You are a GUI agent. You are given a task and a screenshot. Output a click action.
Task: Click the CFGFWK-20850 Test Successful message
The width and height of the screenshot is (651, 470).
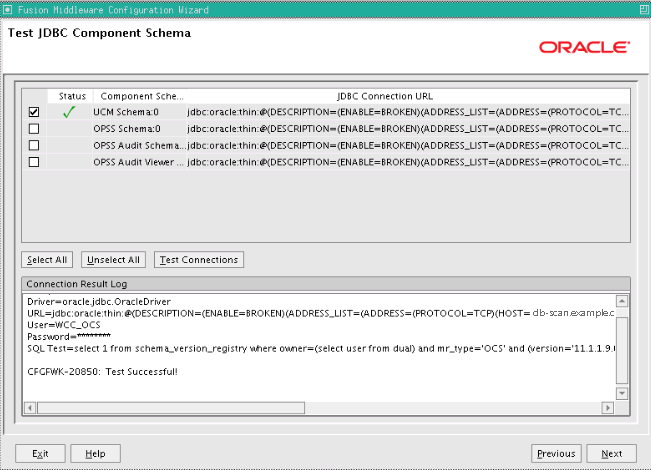(x=103, y=372)
